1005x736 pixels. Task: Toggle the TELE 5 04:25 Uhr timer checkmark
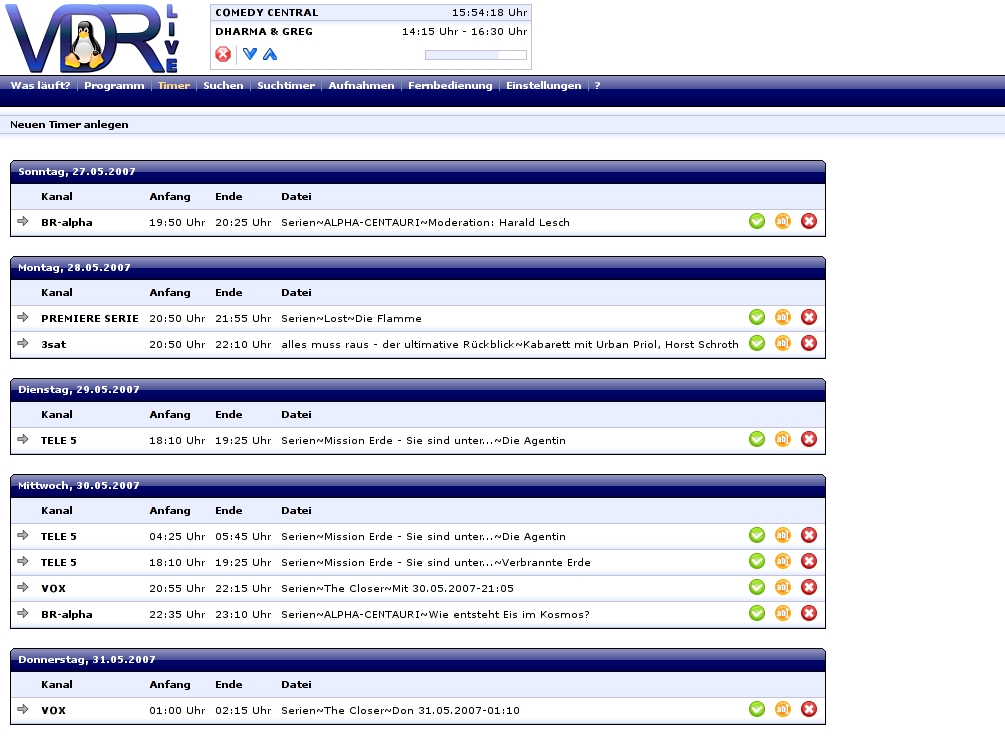click(x=757, y=535)
